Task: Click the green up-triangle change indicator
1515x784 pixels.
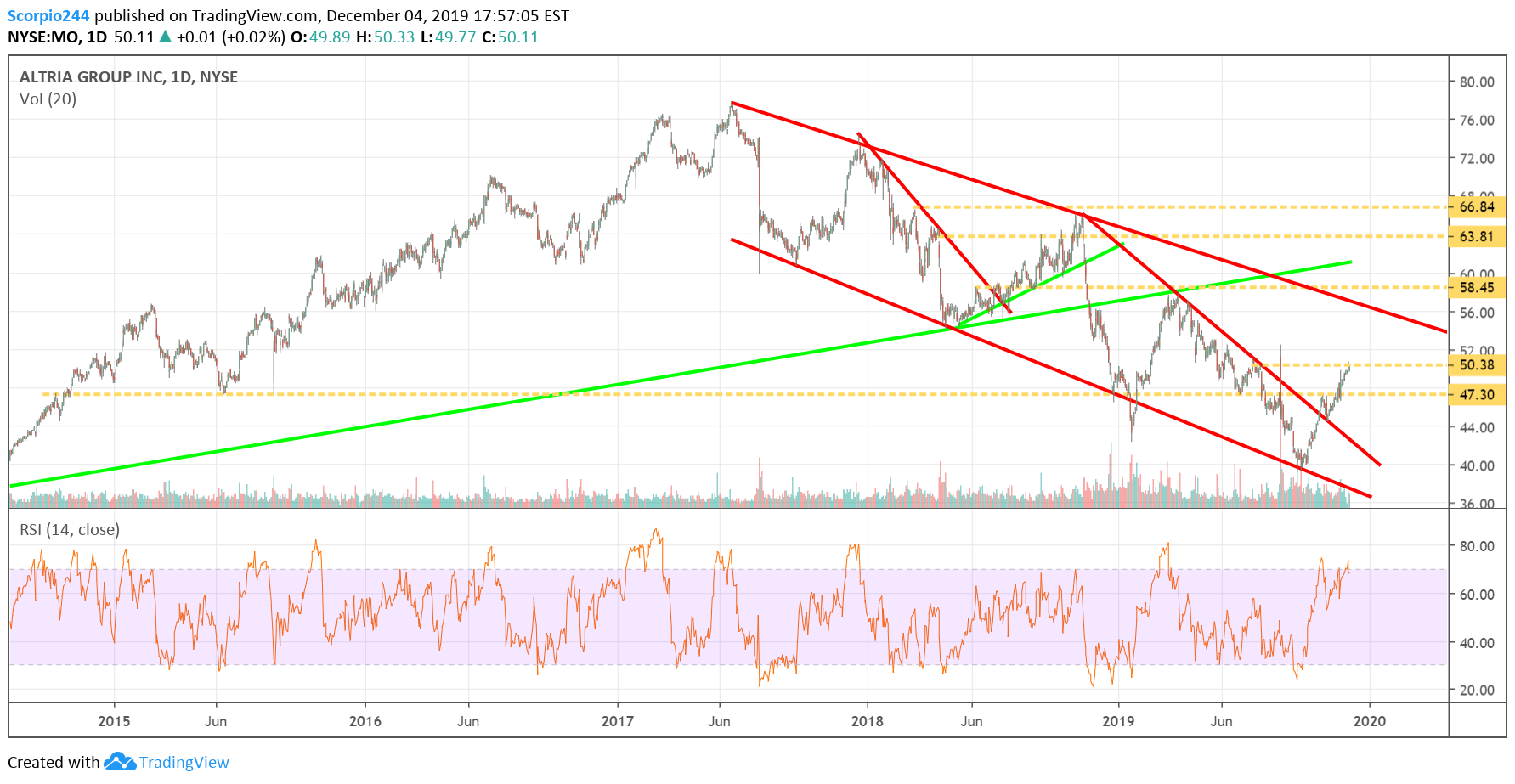Action: (166, 37)
